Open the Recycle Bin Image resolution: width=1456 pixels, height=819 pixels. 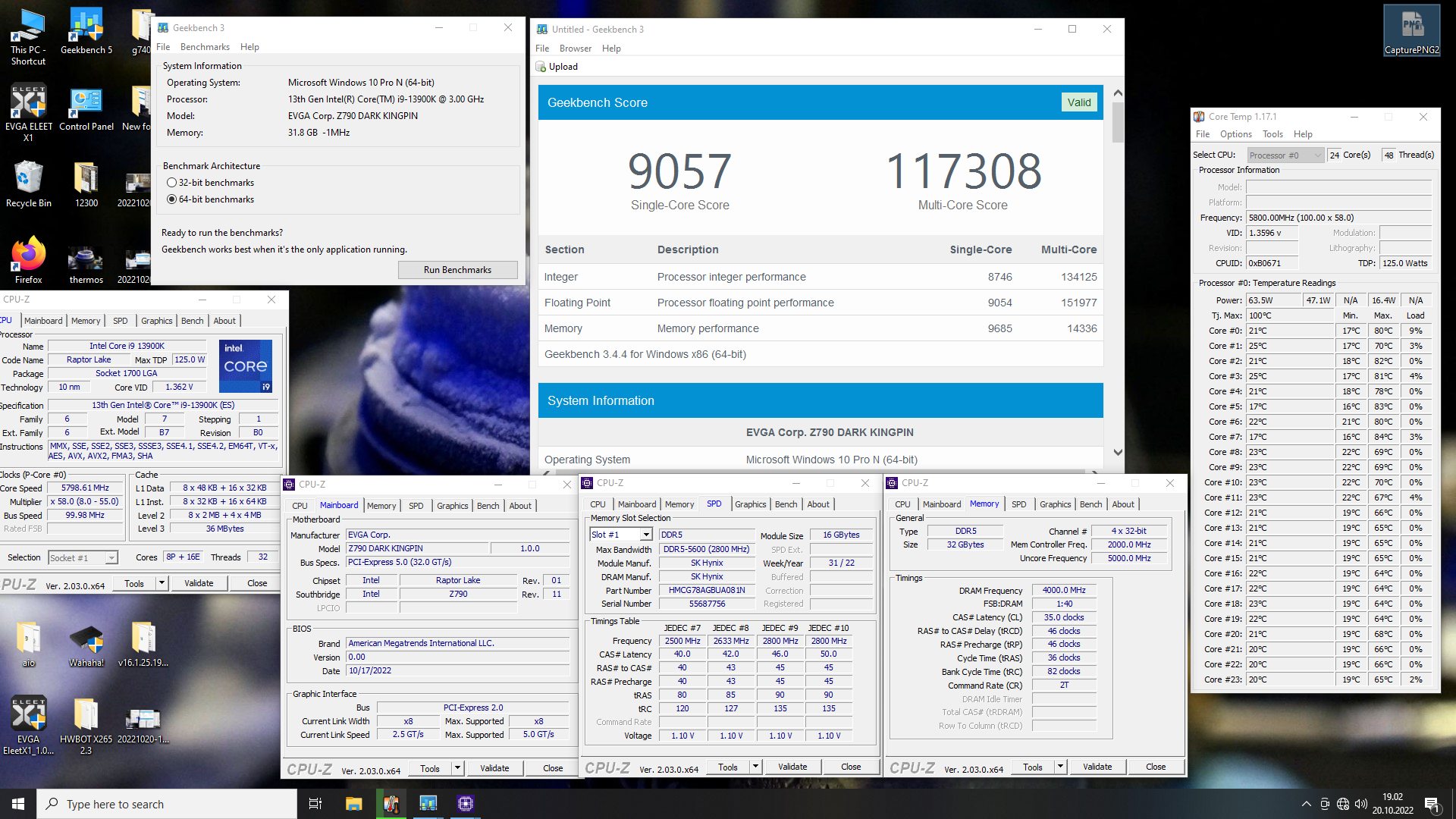coord(28,184)
